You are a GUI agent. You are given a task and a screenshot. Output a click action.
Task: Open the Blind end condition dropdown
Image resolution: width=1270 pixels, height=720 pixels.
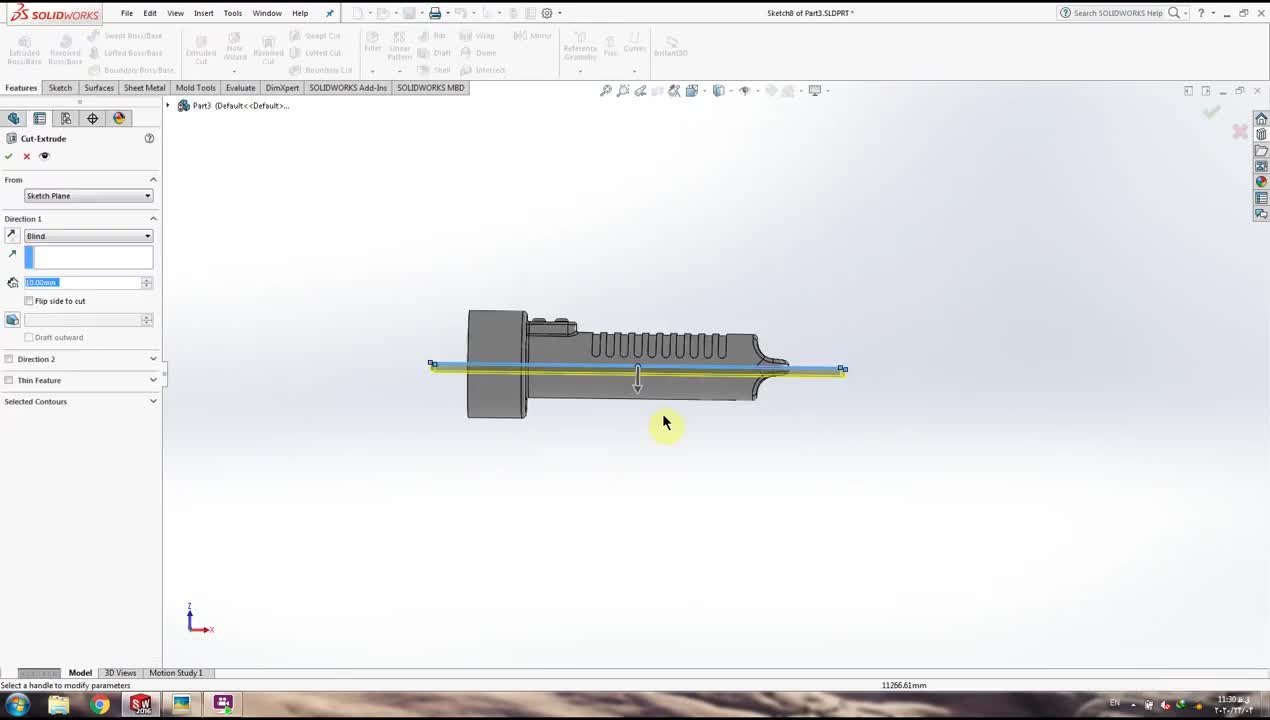pos(88,236)
